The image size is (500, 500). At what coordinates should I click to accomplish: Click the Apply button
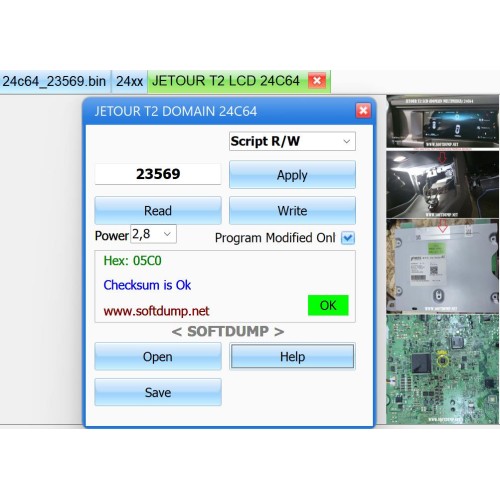292,175
